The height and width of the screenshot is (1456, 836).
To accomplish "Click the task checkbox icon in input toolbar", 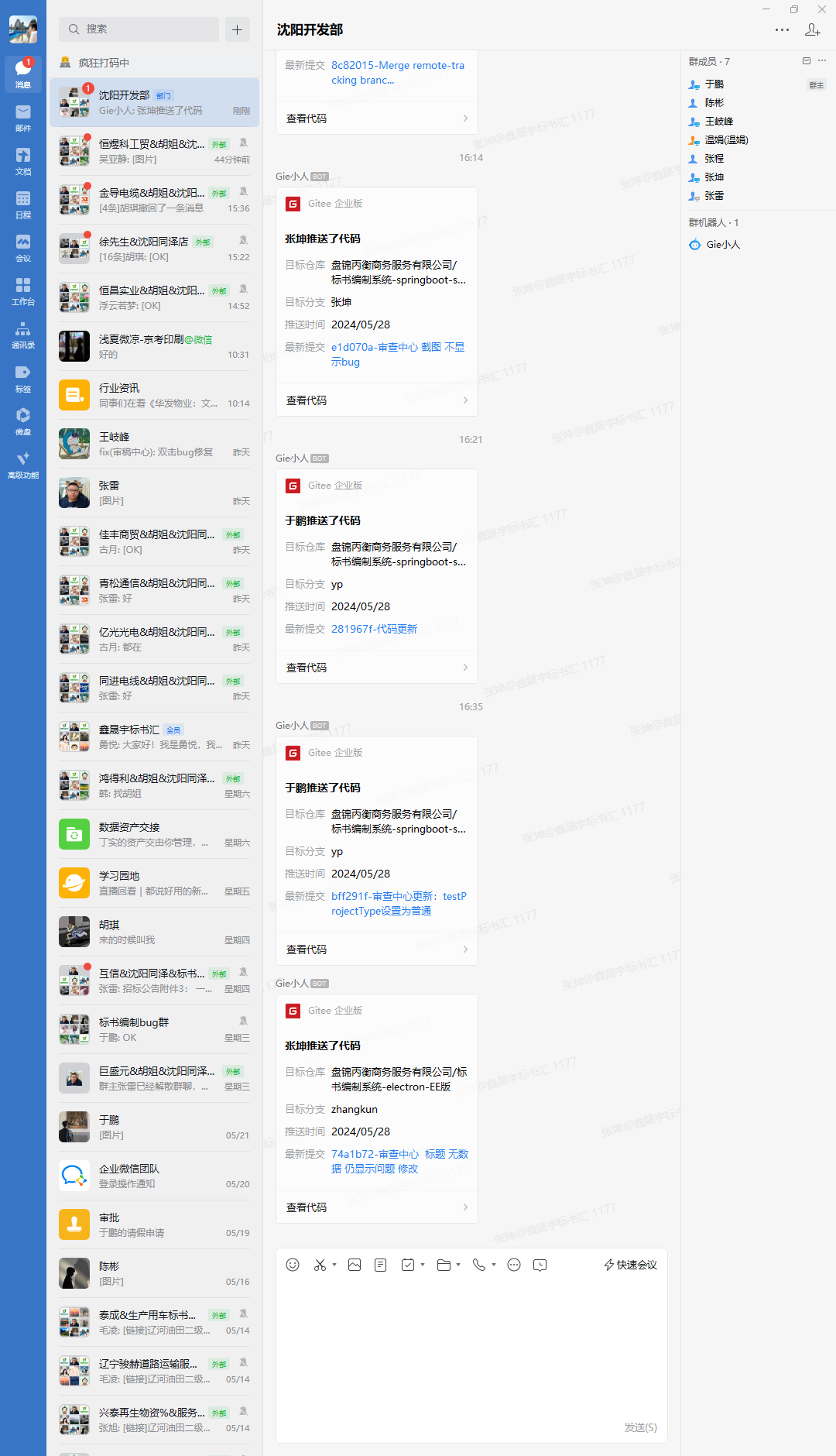I will 408,1265.
